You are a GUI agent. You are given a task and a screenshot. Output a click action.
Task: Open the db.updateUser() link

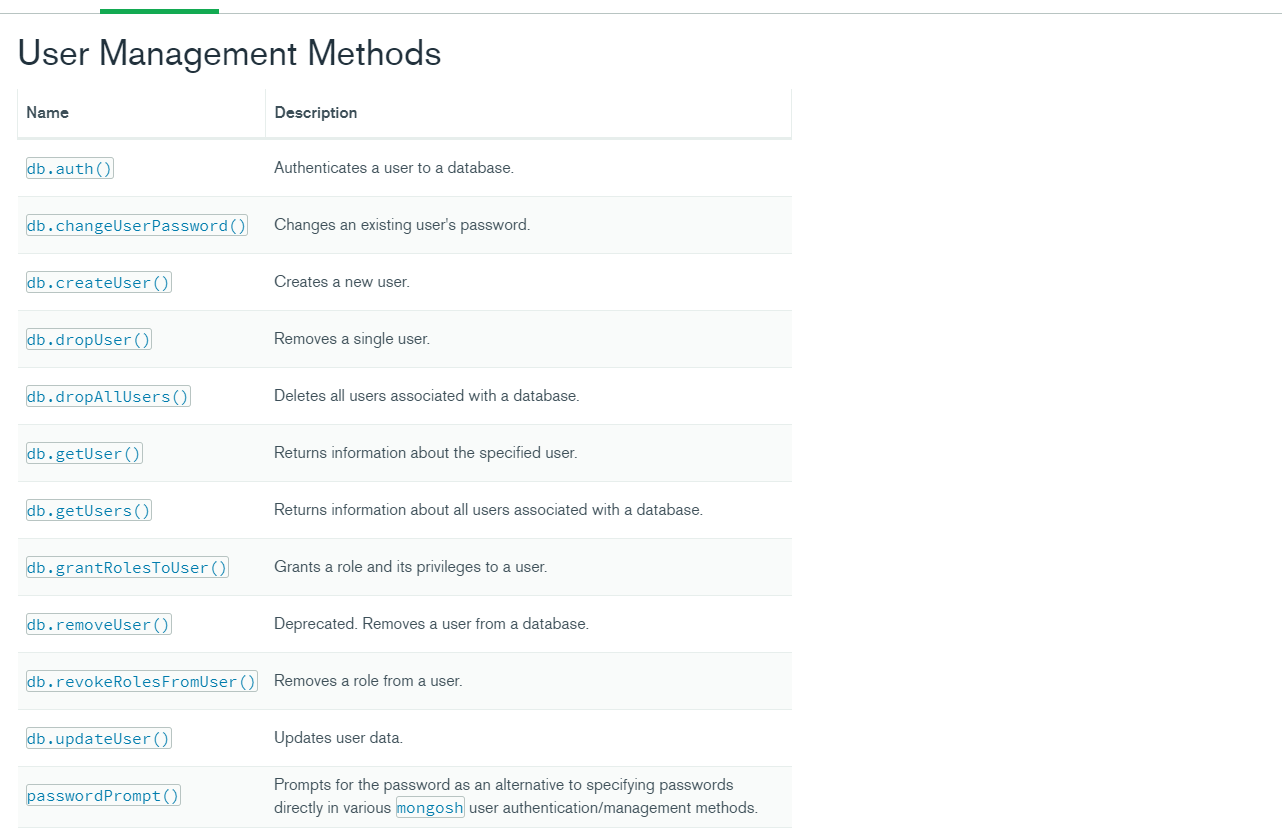tap(99, 739)
